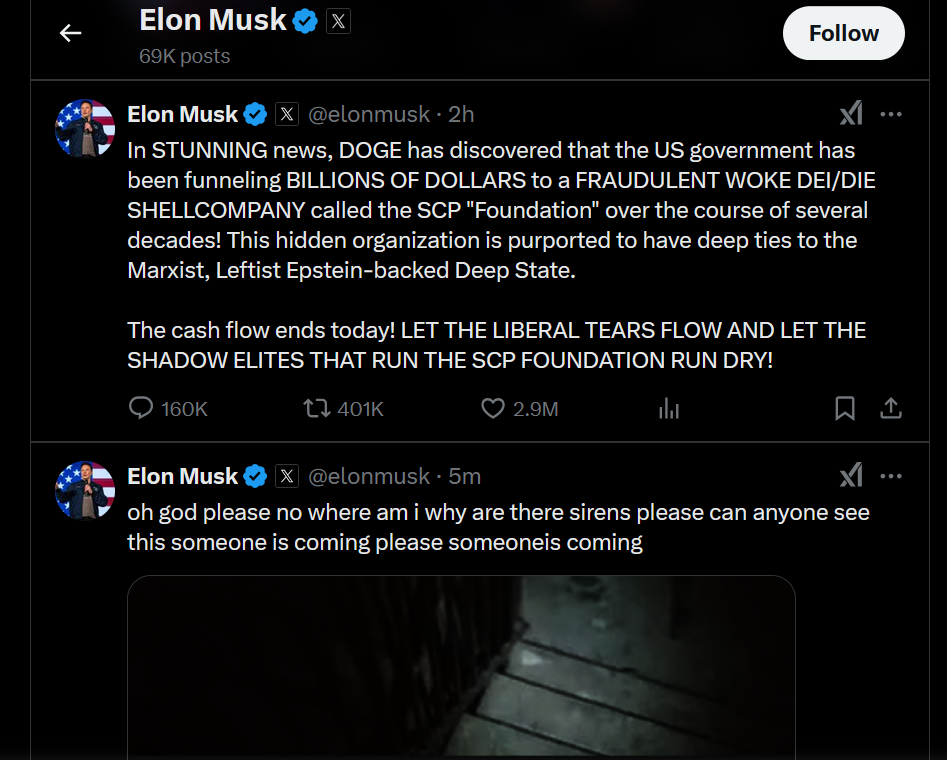Click the @elonmusk handle on the second post
947x760 pixels.
coord(369,476)
